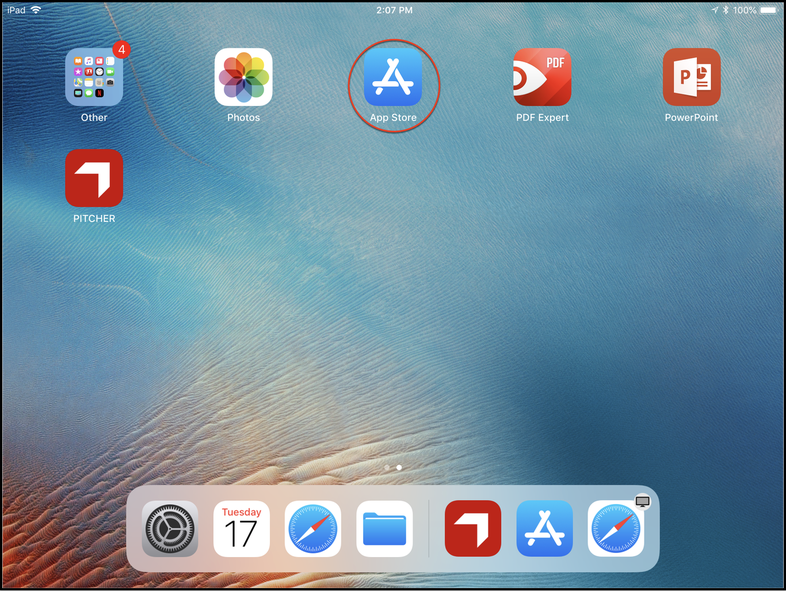
Task: Launch PDF Expert
Action: coord(542,78)
